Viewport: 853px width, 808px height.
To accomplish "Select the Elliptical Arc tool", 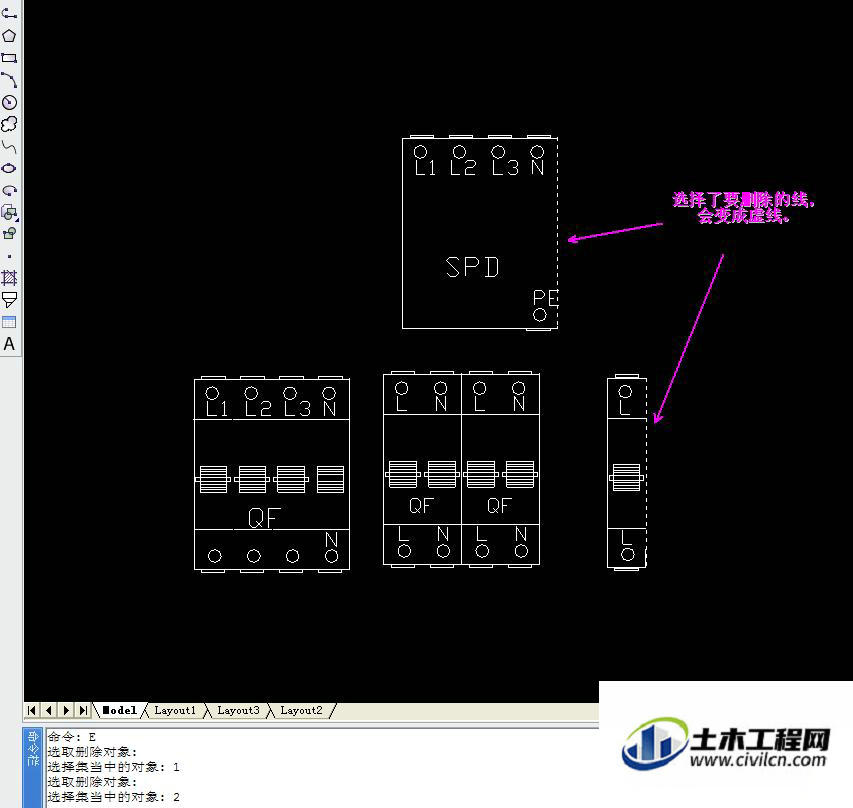I will point(9,190).
